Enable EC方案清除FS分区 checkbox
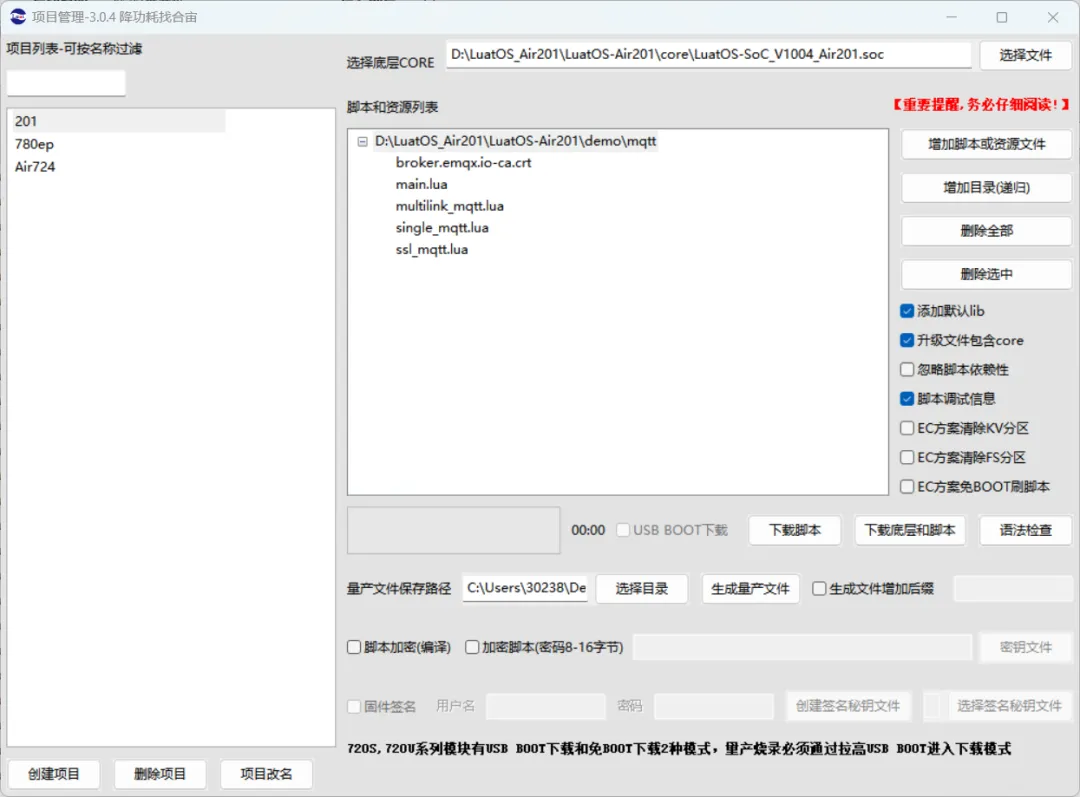 (907, 457)
